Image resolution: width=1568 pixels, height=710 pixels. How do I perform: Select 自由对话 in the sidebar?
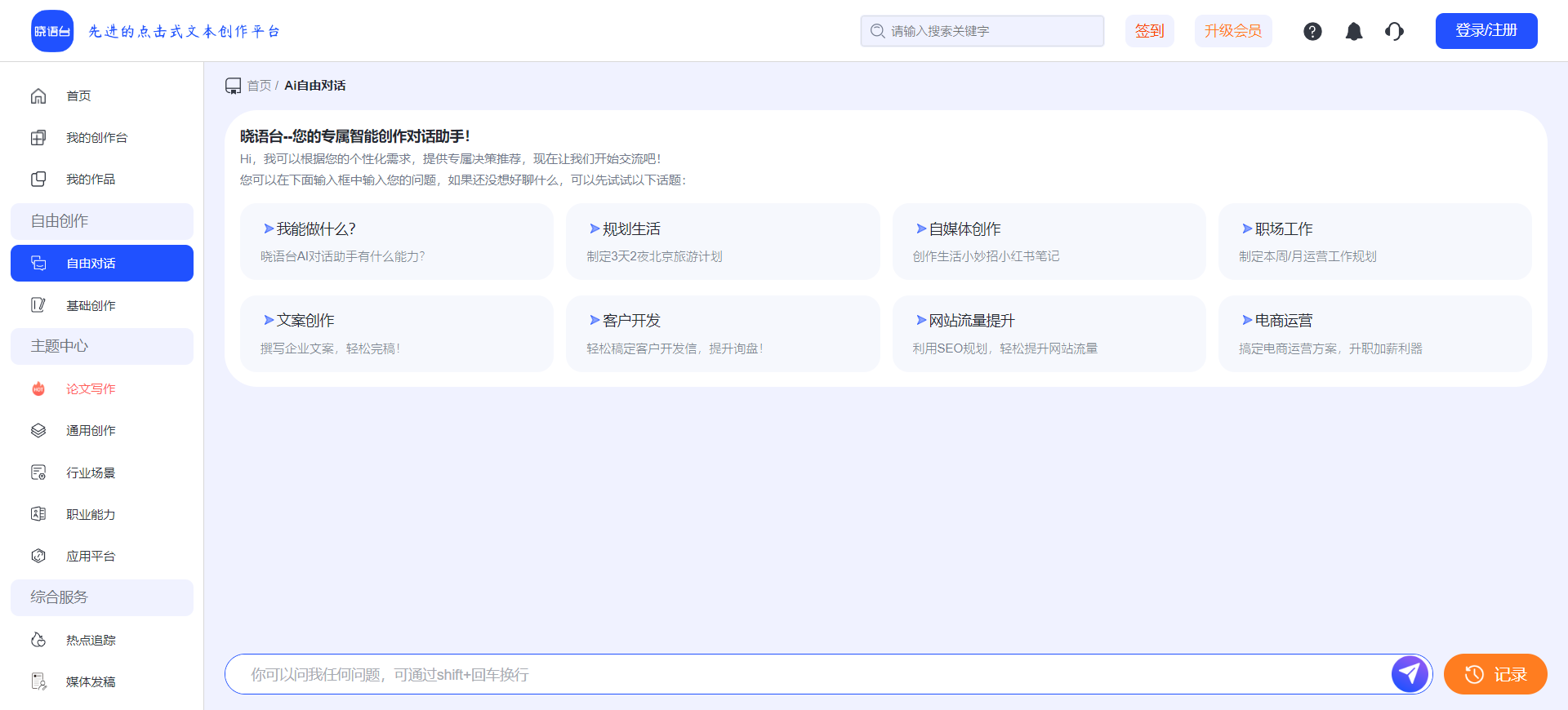(x=102, y=263)
